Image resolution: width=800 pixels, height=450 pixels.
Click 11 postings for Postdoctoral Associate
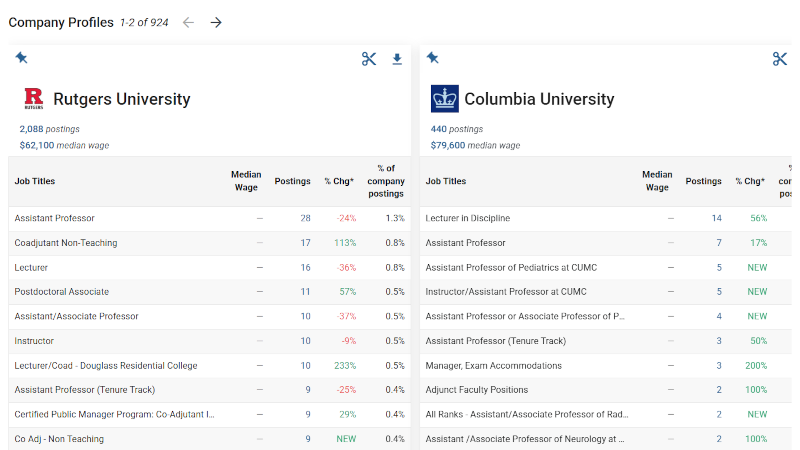click(305, 292)
